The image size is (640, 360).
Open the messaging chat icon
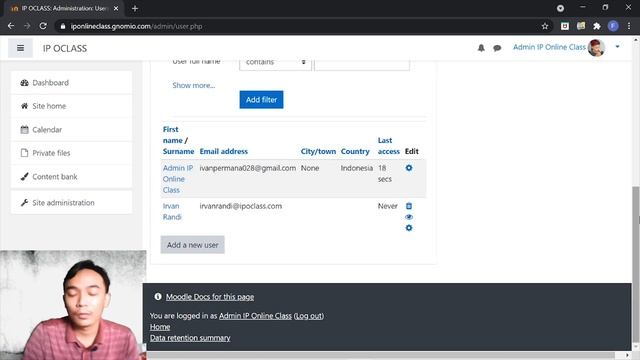click(497, 48)
